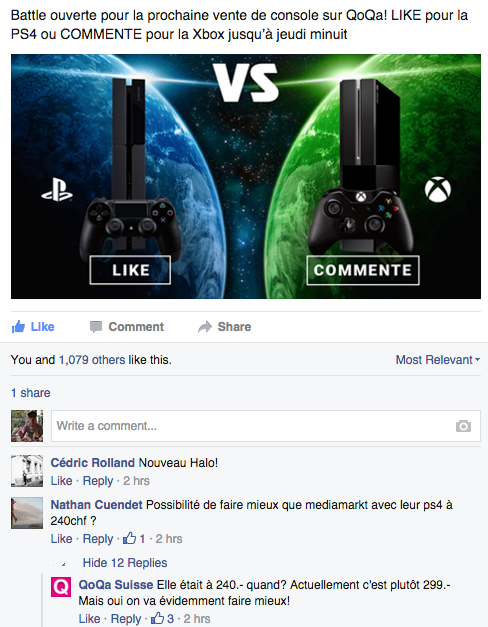
Task: Open the QoQa Suisse pink Q avatar
Action: click(x=61, y=587)
